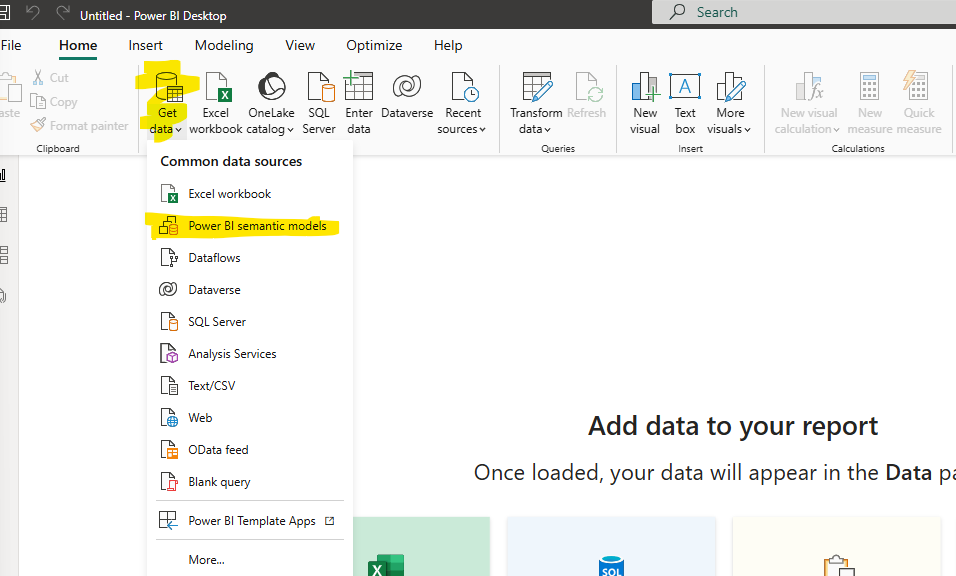Click the Dataverse ribbon icon
This screenshot has width=956, height=576.
click(x=407, y=88)
